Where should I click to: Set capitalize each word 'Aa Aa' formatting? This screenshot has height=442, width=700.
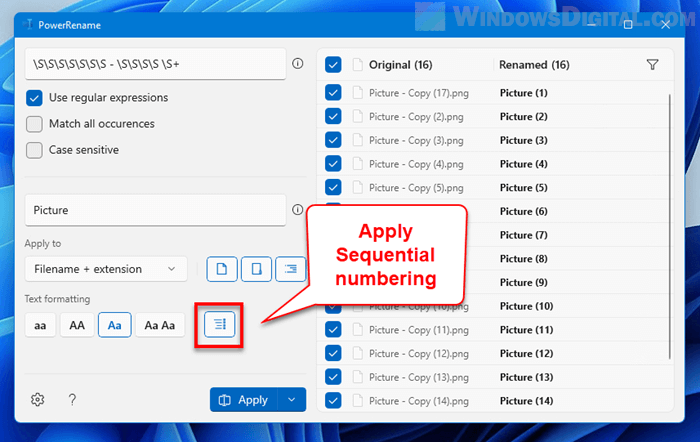160,325
